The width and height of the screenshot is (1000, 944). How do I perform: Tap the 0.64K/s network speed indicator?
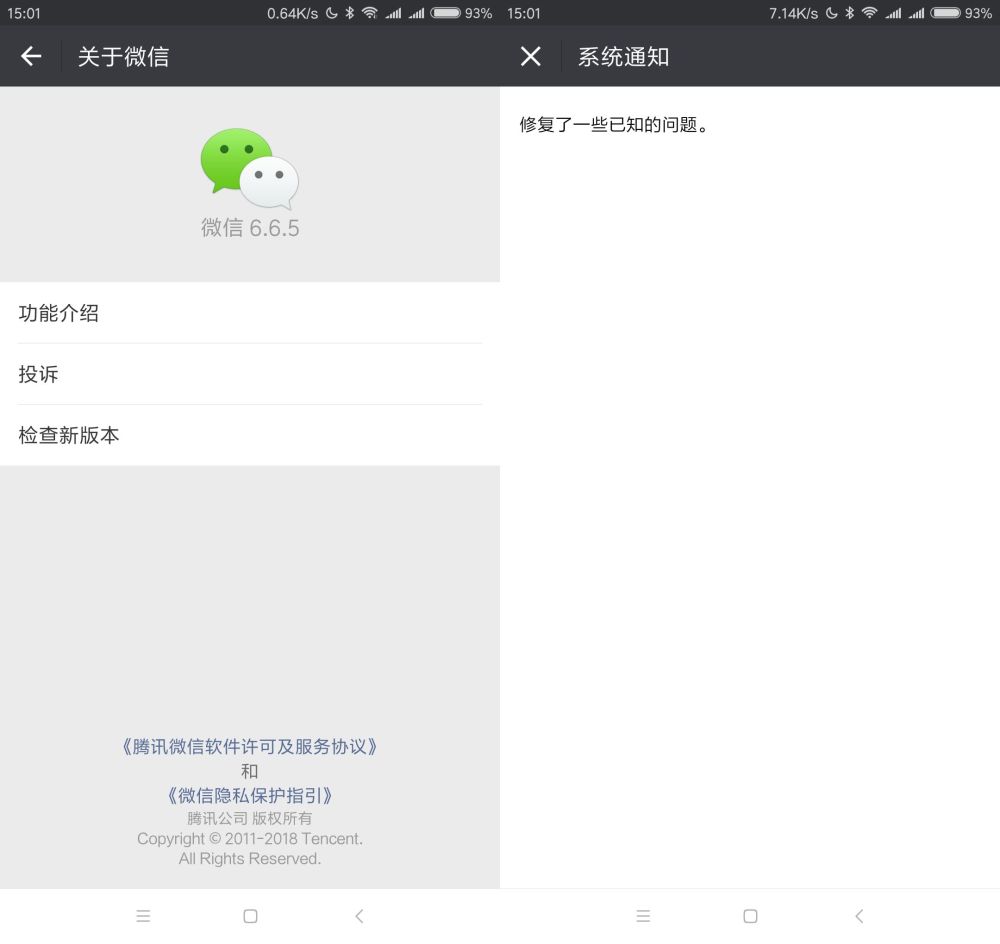pyautogui.click(x=292, y=13)
